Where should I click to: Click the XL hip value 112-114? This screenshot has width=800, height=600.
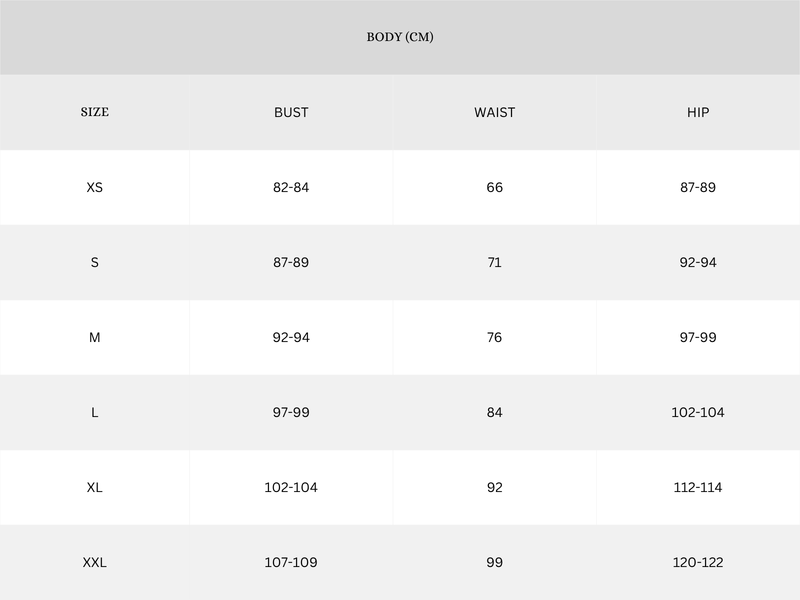coord(698,487)
